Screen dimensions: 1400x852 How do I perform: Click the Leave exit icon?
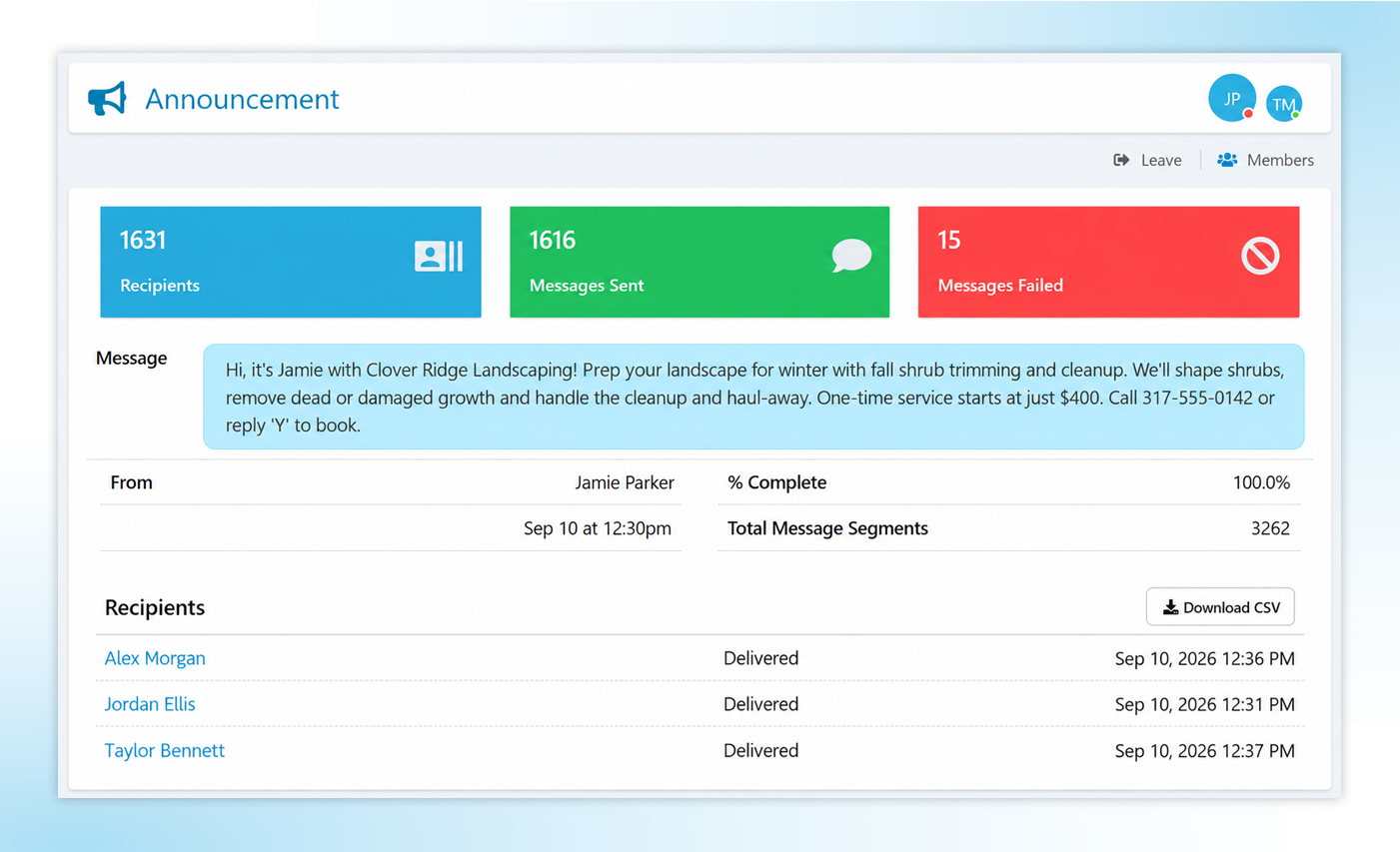(1121, 160)
